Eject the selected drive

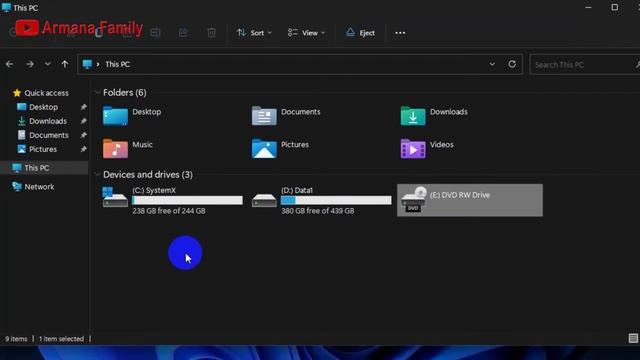tap(360, 33)
